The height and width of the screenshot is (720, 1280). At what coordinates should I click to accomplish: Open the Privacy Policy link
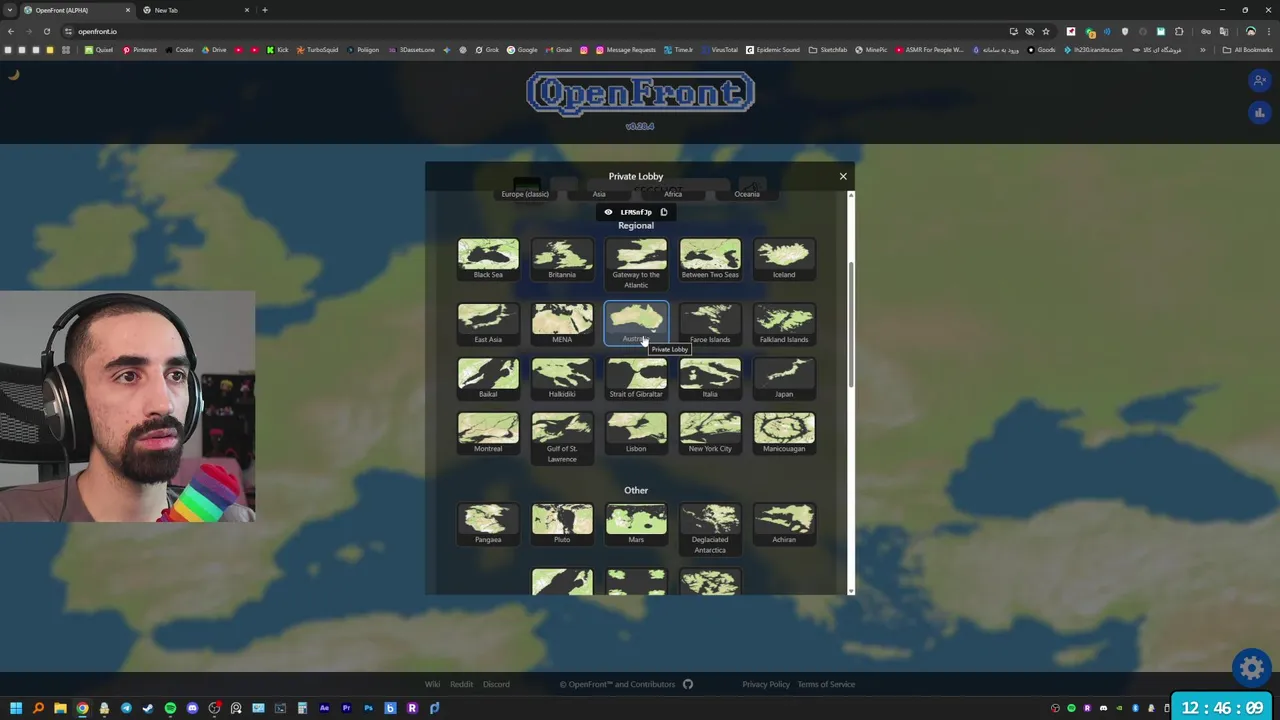click(766, 684)
